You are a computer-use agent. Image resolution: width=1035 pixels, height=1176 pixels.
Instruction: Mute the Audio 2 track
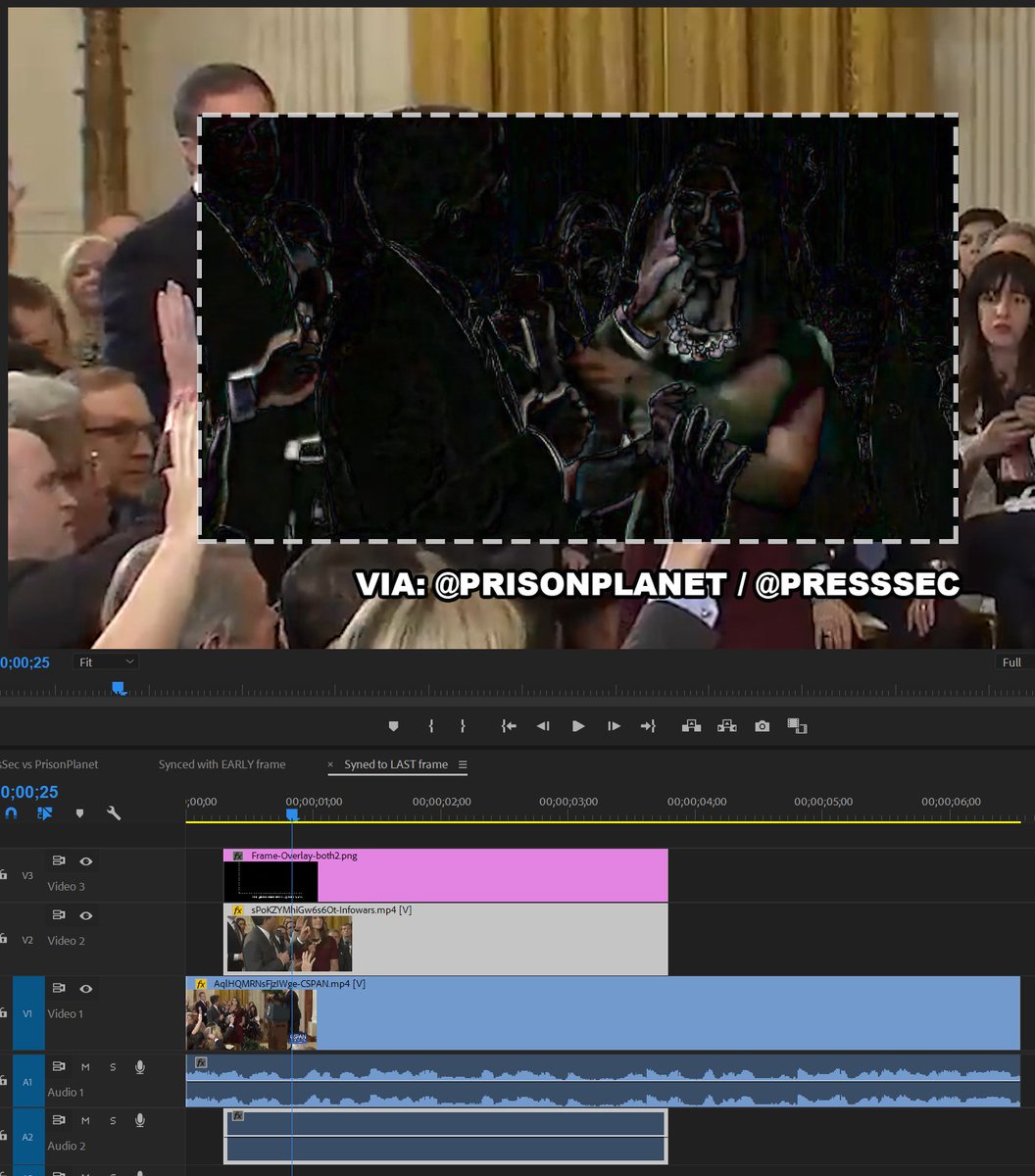click(x=85, y=1120)
